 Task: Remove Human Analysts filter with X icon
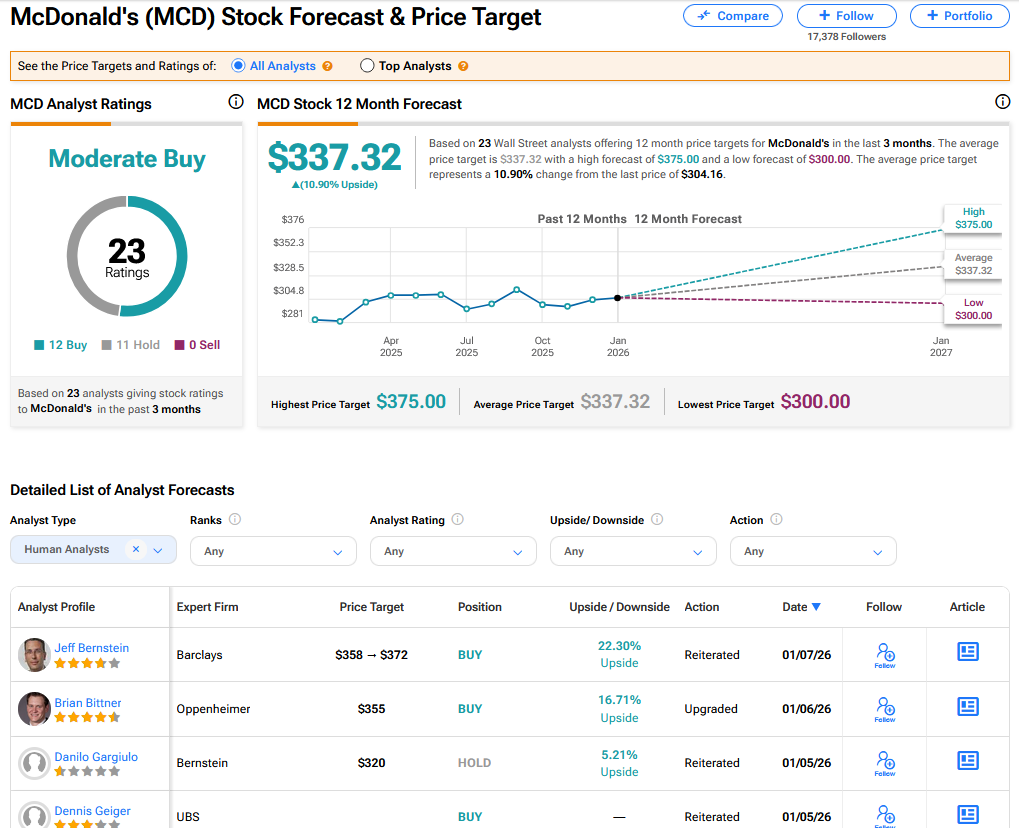(136, 549)
